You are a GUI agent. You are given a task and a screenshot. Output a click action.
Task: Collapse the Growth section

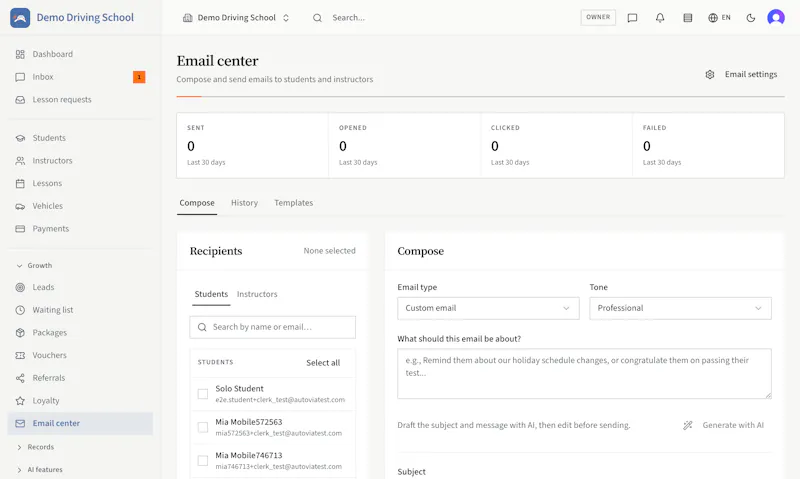click(x=34, y=265)
